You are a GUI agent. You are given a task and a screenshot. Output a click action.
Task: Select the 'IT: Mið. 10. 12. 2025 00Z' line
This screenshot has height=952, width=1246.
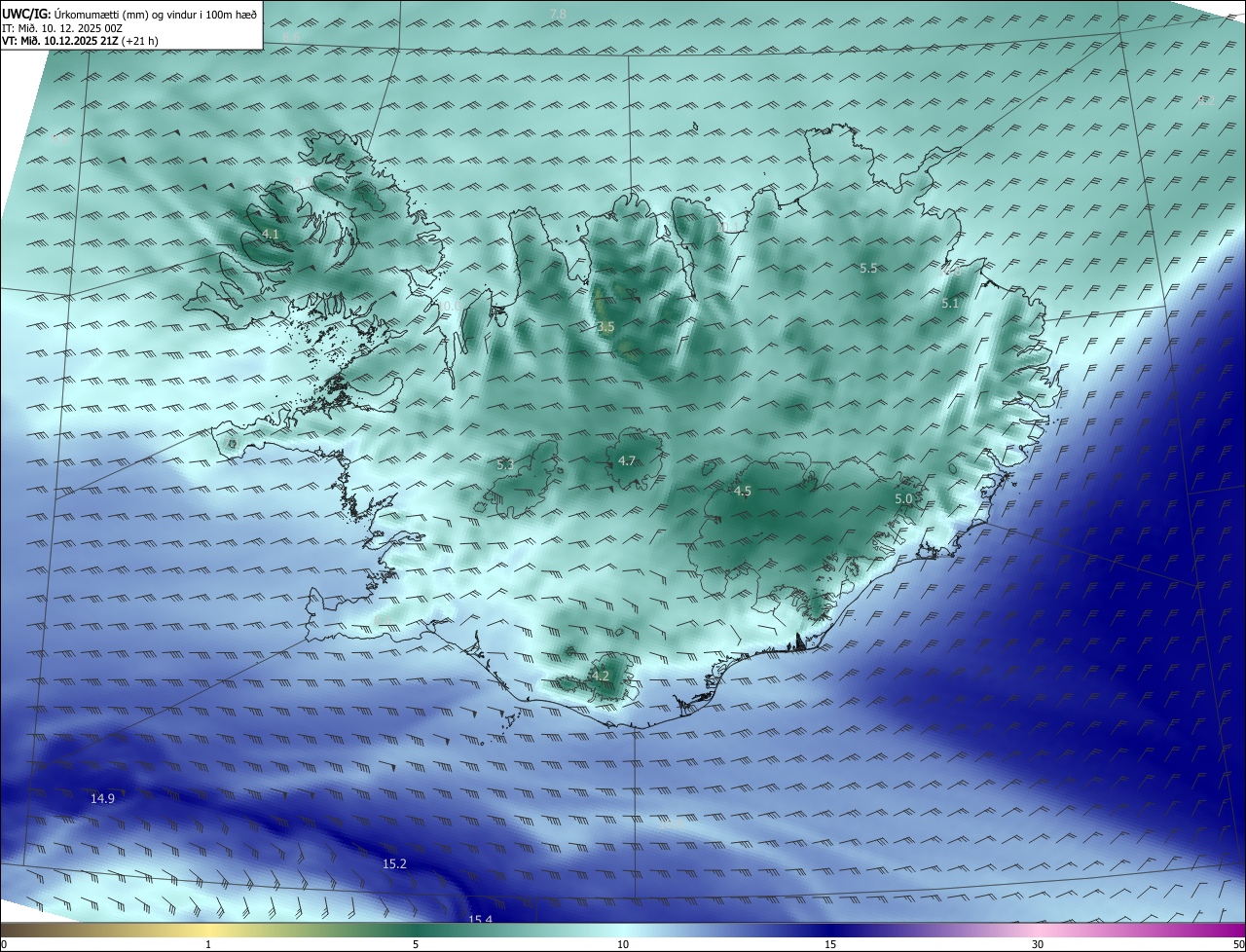point(62,28)
